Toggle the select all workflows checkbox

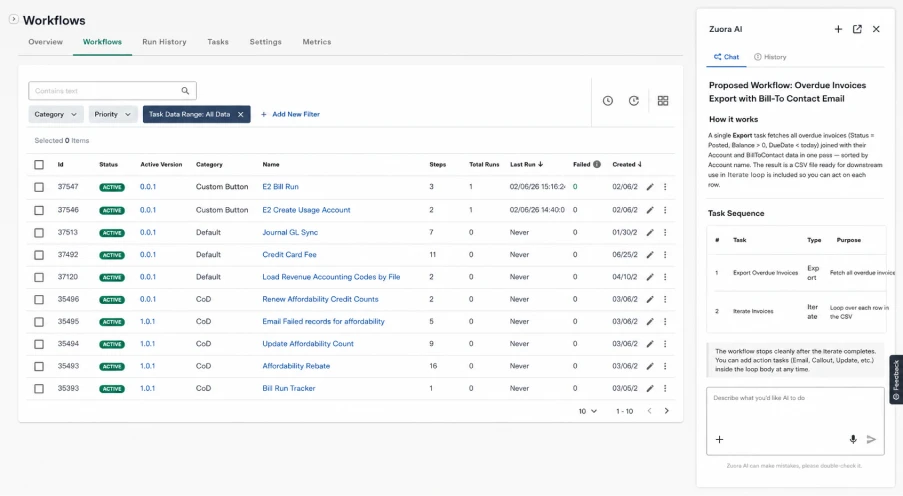tap(39, 165)
